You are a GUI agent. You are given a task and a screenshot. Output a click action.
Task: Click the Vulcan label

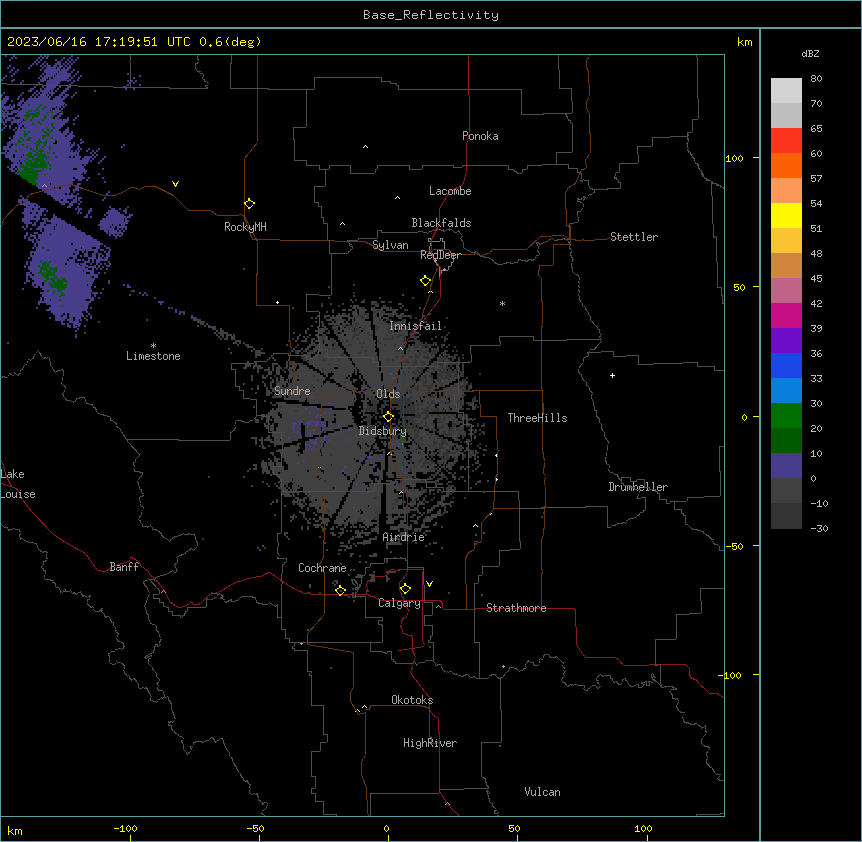point(543,792)
